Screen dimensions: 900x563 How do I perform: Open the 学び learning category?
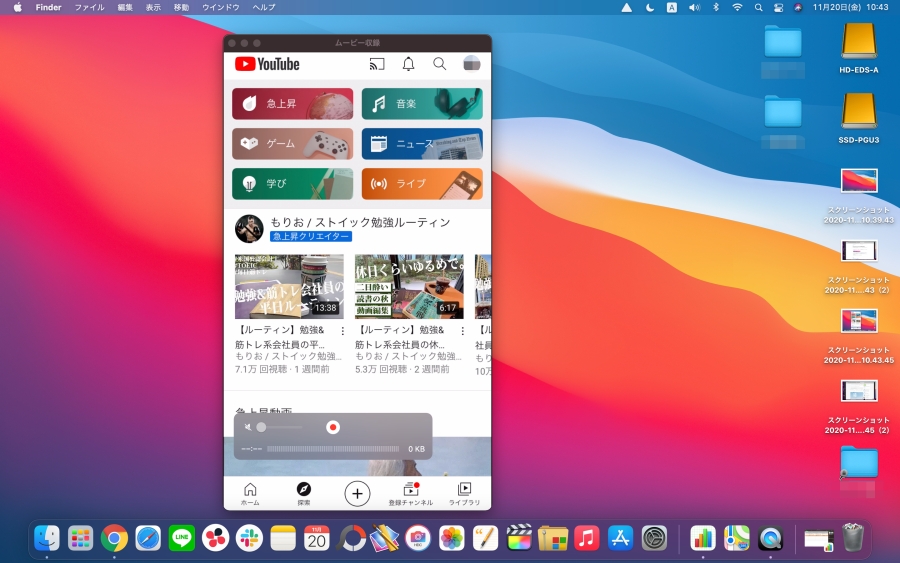(292, 184)
